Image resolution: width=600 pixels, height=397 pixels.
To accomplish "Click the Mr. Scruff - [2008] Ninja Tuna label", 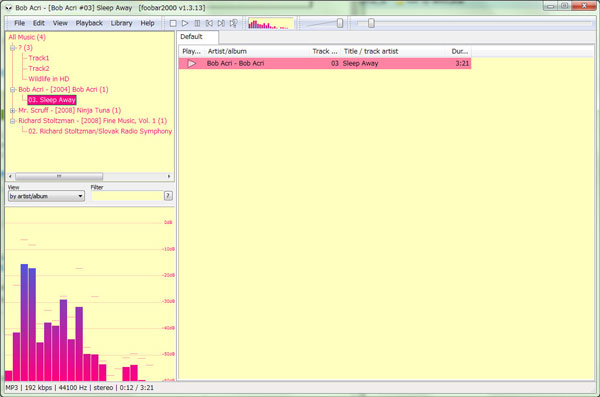I will pyautogui.click(x=70, y=110).
